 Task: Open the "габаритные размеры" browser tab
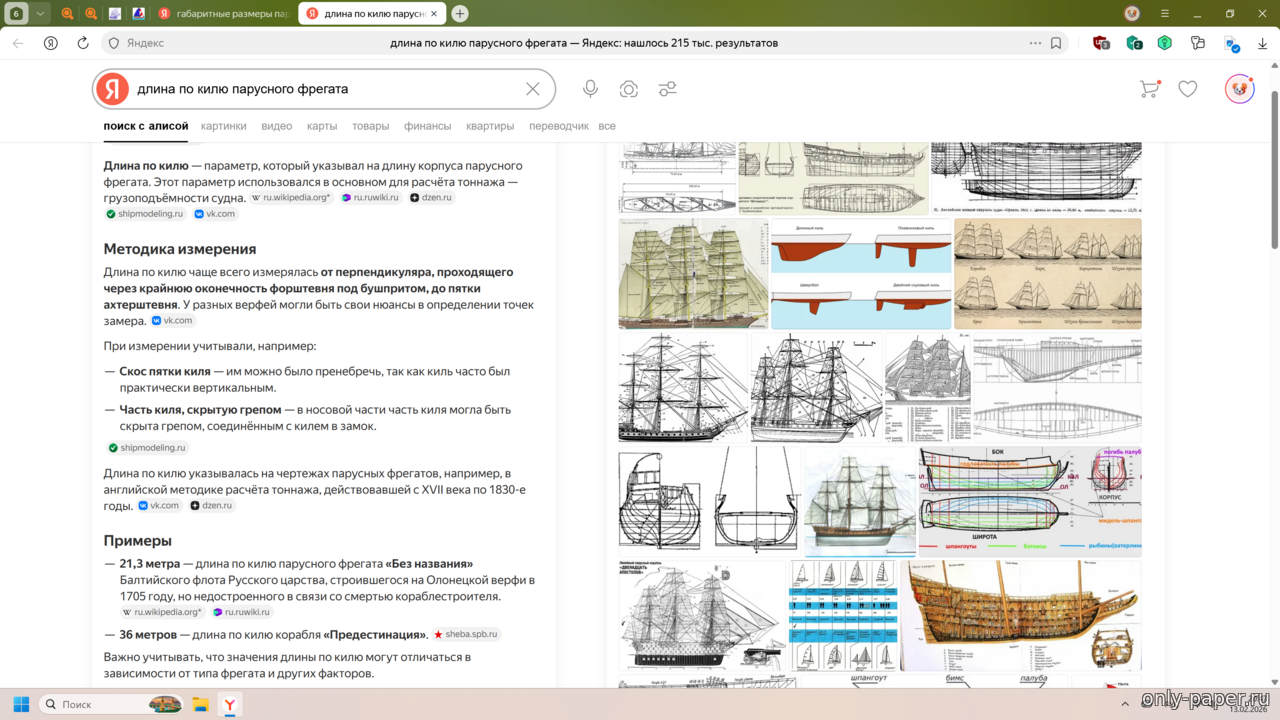click(225, 14)
